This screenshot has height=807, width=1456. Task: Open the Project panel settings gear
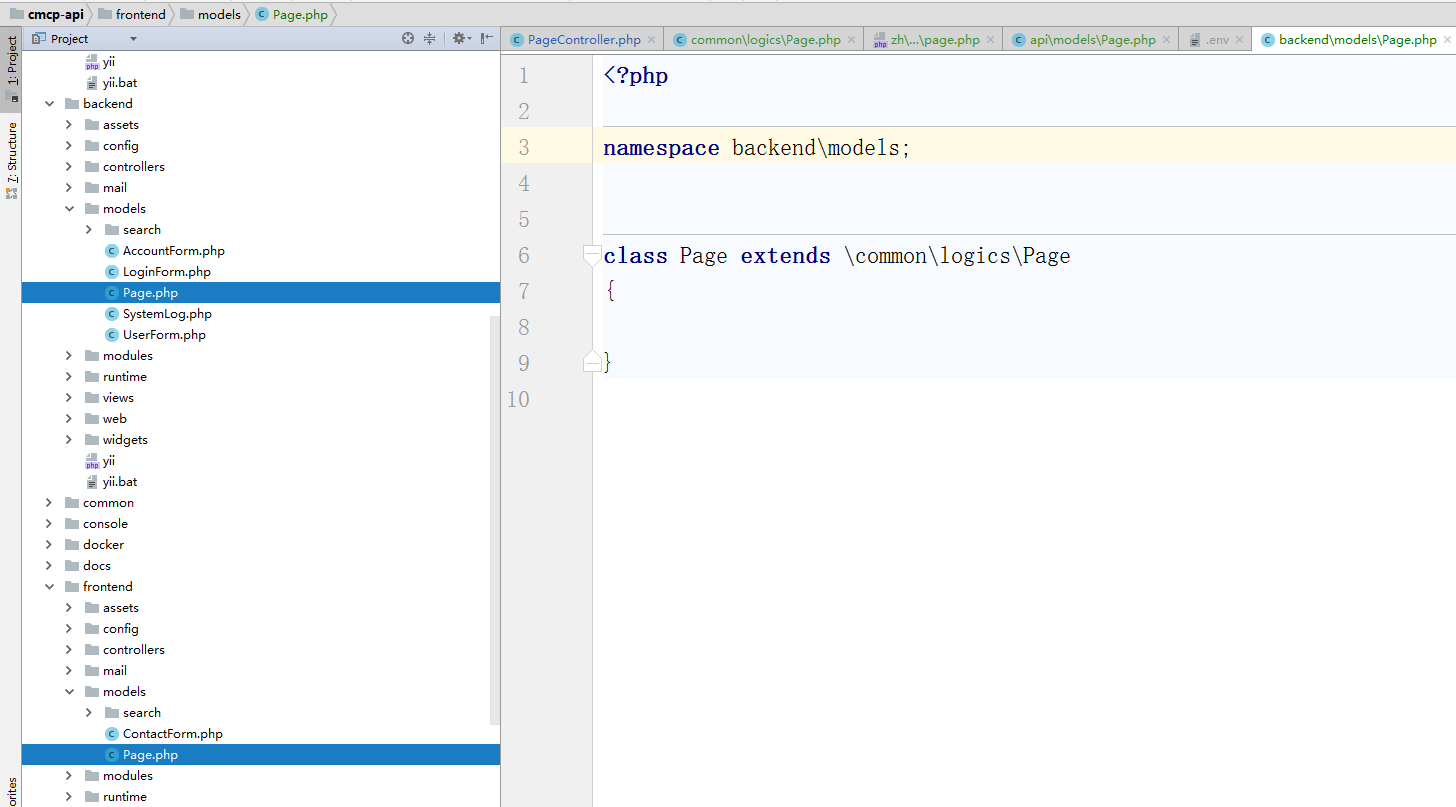pyautogui.click(x=459, y=39)
